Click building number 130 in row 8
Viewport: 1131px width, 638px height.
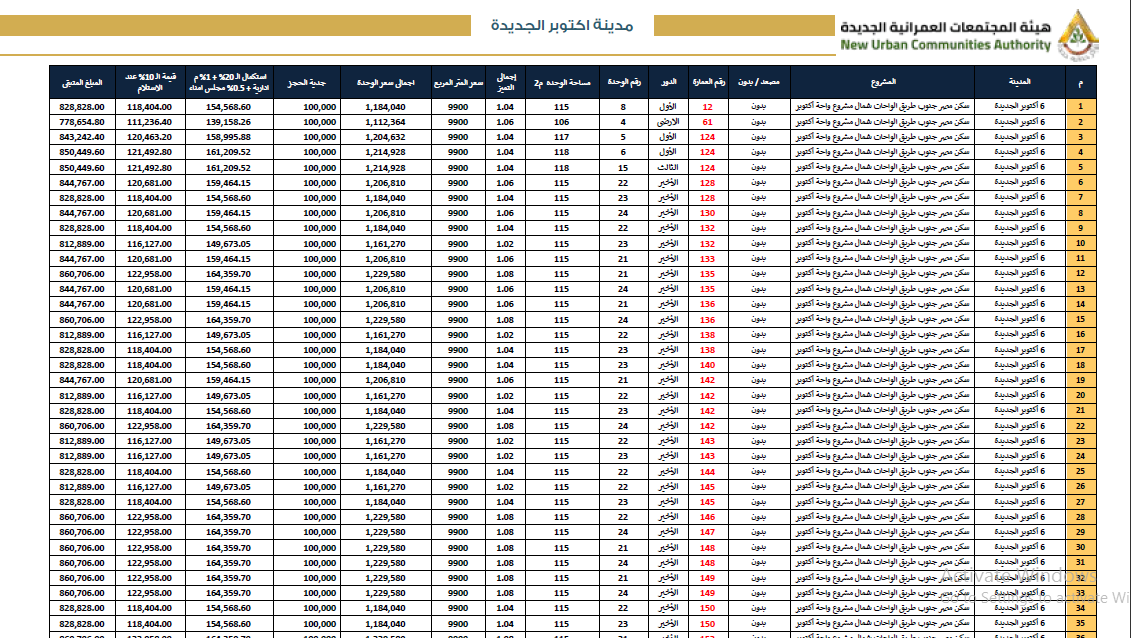(x=708, y=213)
